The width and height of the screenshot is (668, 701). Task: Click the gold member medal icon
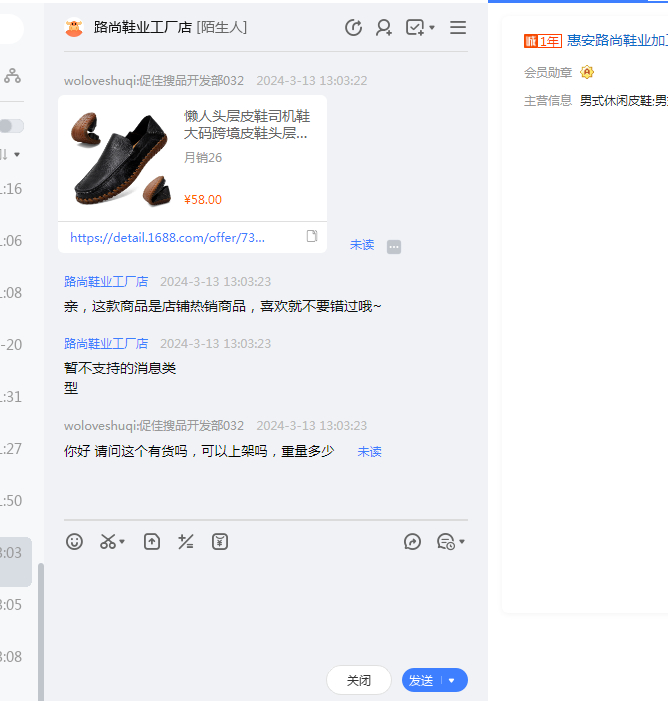587,72
